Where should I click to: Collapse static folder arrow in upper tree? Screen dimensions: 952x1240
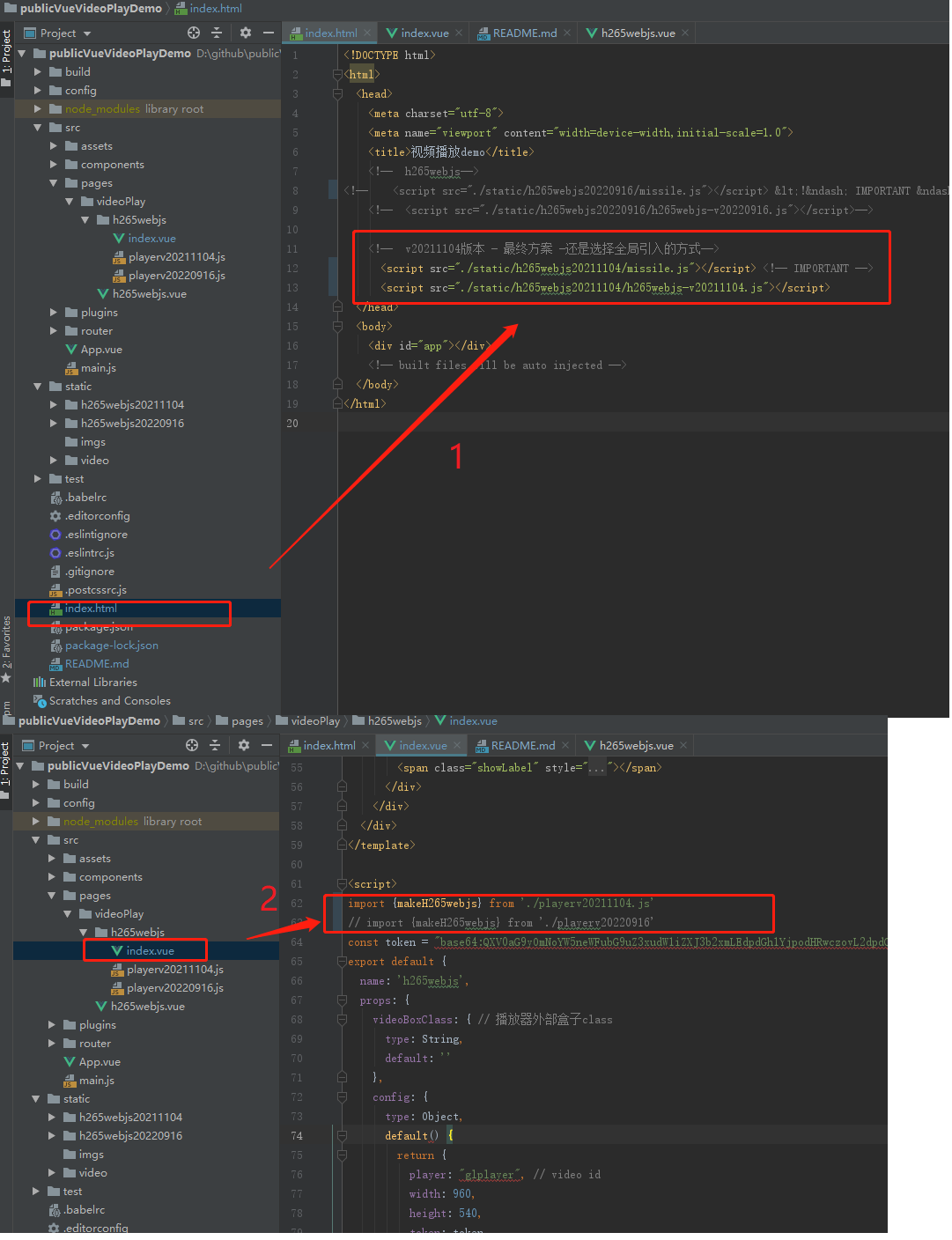click(38, 387)
